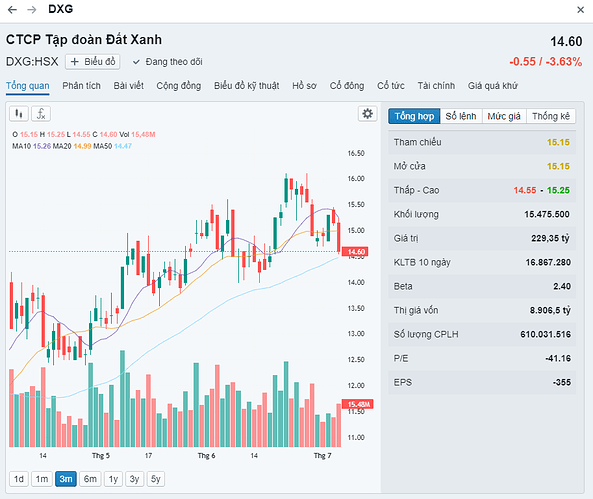Click the red 14.60 price label marker
This screenshot has width=593, height=499.
[x=355, y=252]
